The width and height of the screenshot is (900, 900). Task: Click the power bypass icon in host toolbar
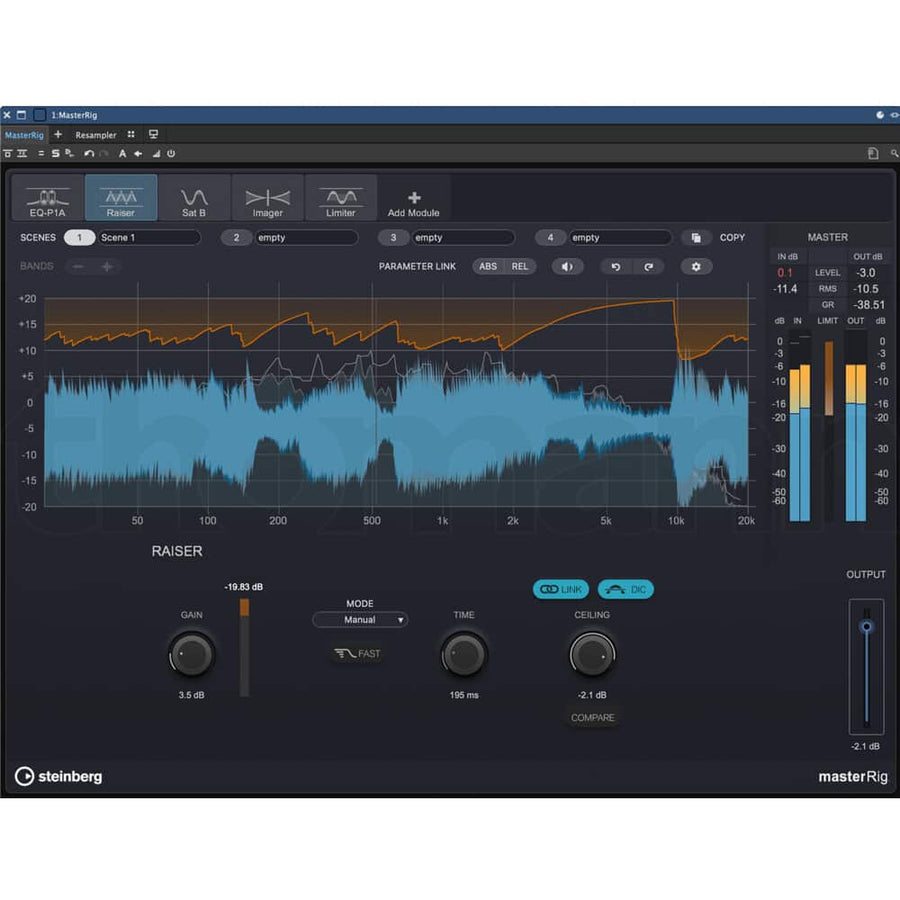point(171,153)
